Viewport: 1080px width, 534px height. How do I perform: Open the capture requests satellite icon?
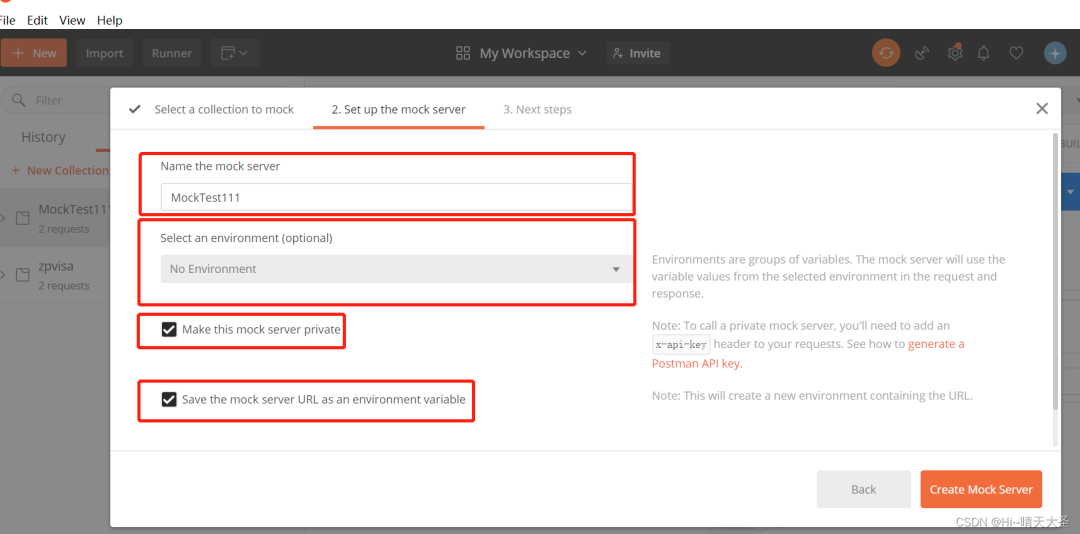point(922,53)
